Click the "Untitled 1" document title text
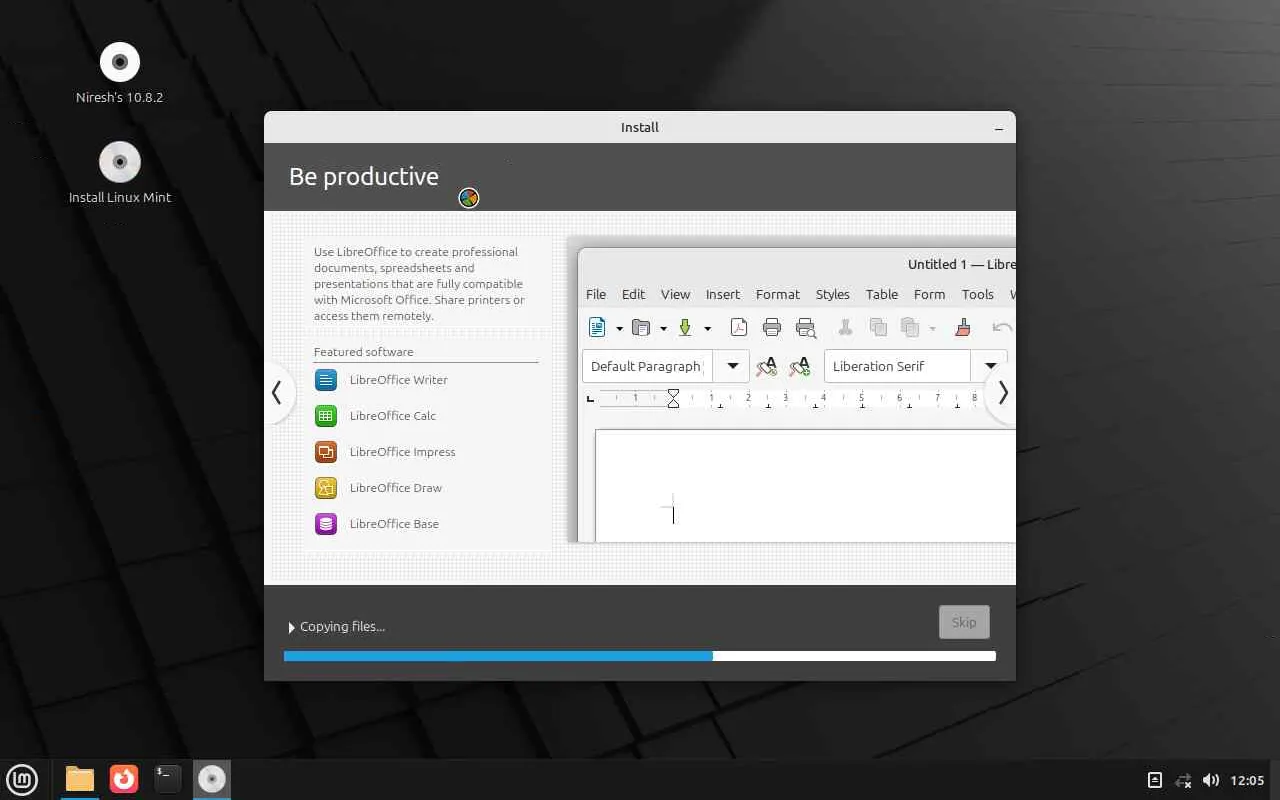This screenshot has height=800, width=1280. tap(938, 265)
